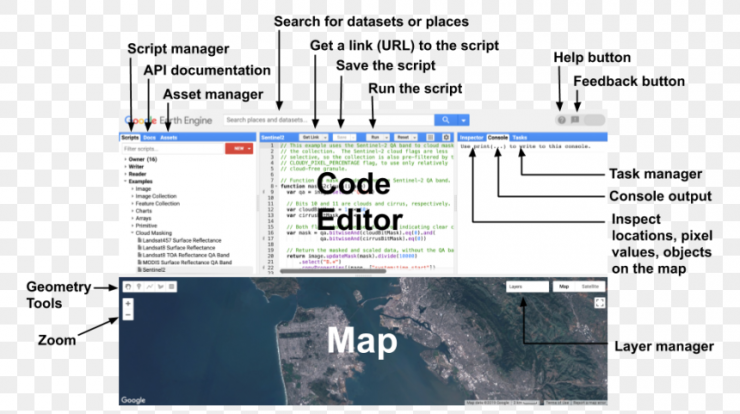740x414 pixels.
Task: Open the Tasks tab
Action: (520, 137)
